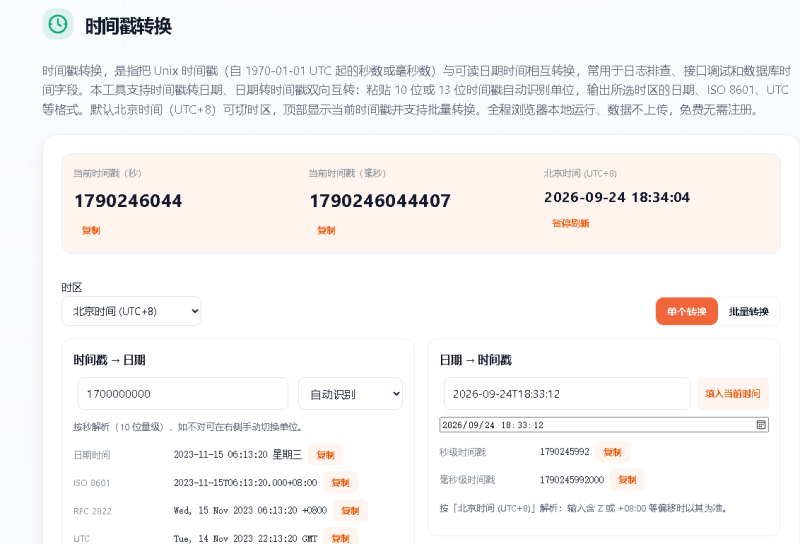800x544 pixels.
Task: Copy the RFC 2822 result
Action: point(350,510)
